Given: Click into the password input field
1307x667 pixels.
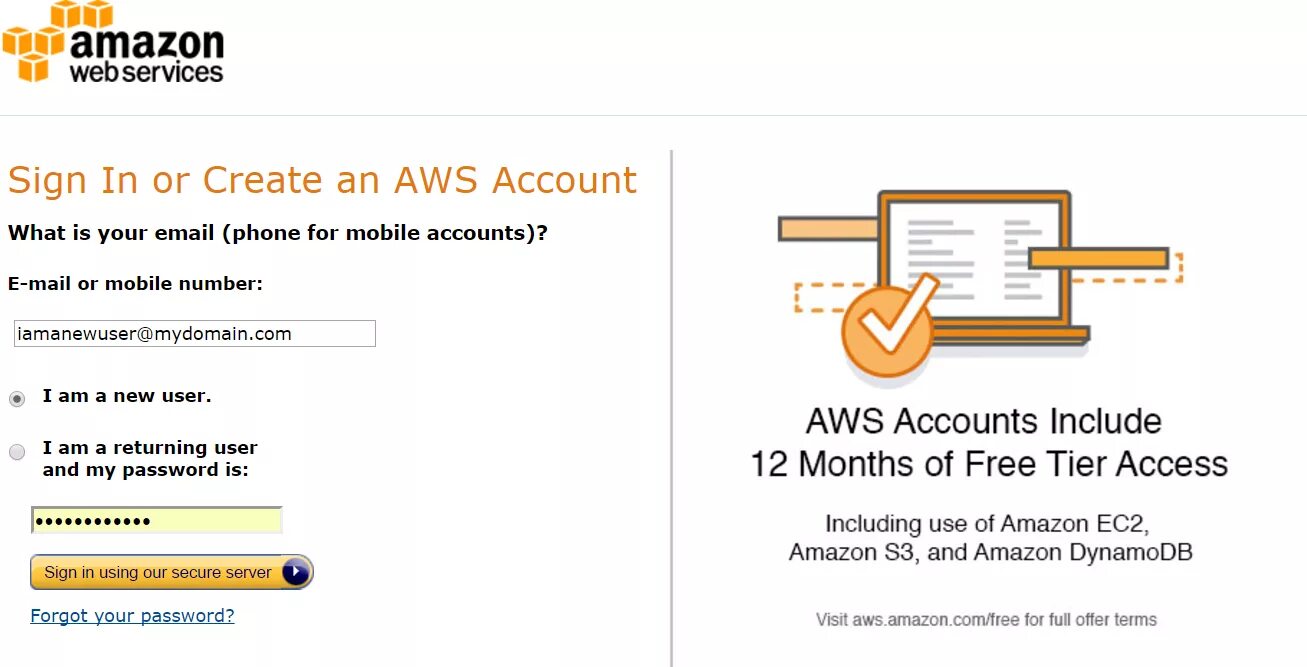Looking at the screenshot, I should pyautogui.click(x=157, y=521).
